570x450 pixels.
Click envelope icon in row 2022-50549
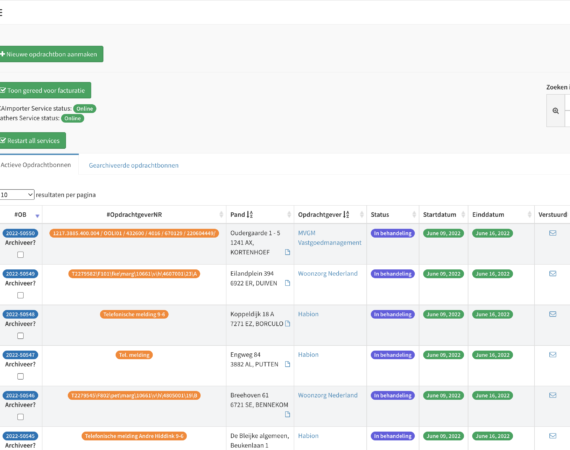coord(553,274)
